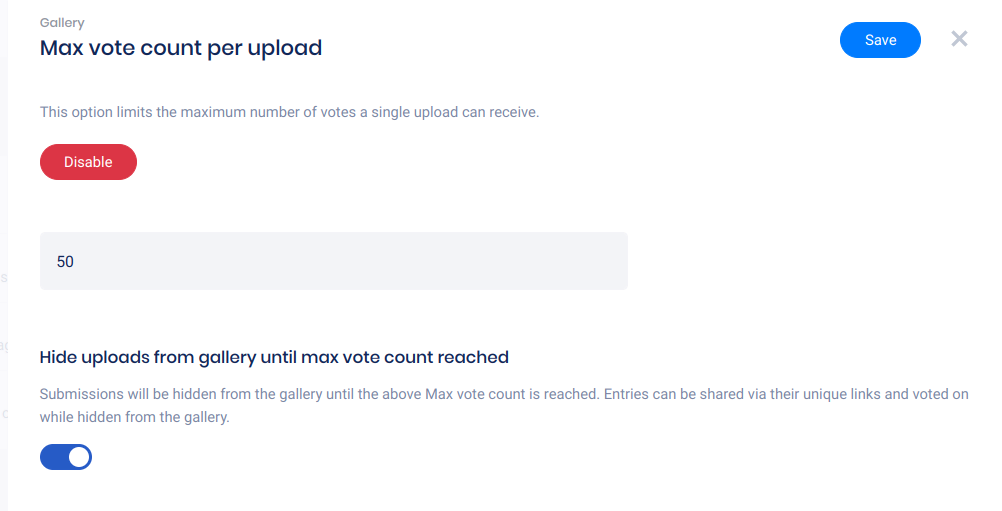Click the white knob of the switch
The height and width of the screenshot is (511, 1002).
[x=79, y=457]
